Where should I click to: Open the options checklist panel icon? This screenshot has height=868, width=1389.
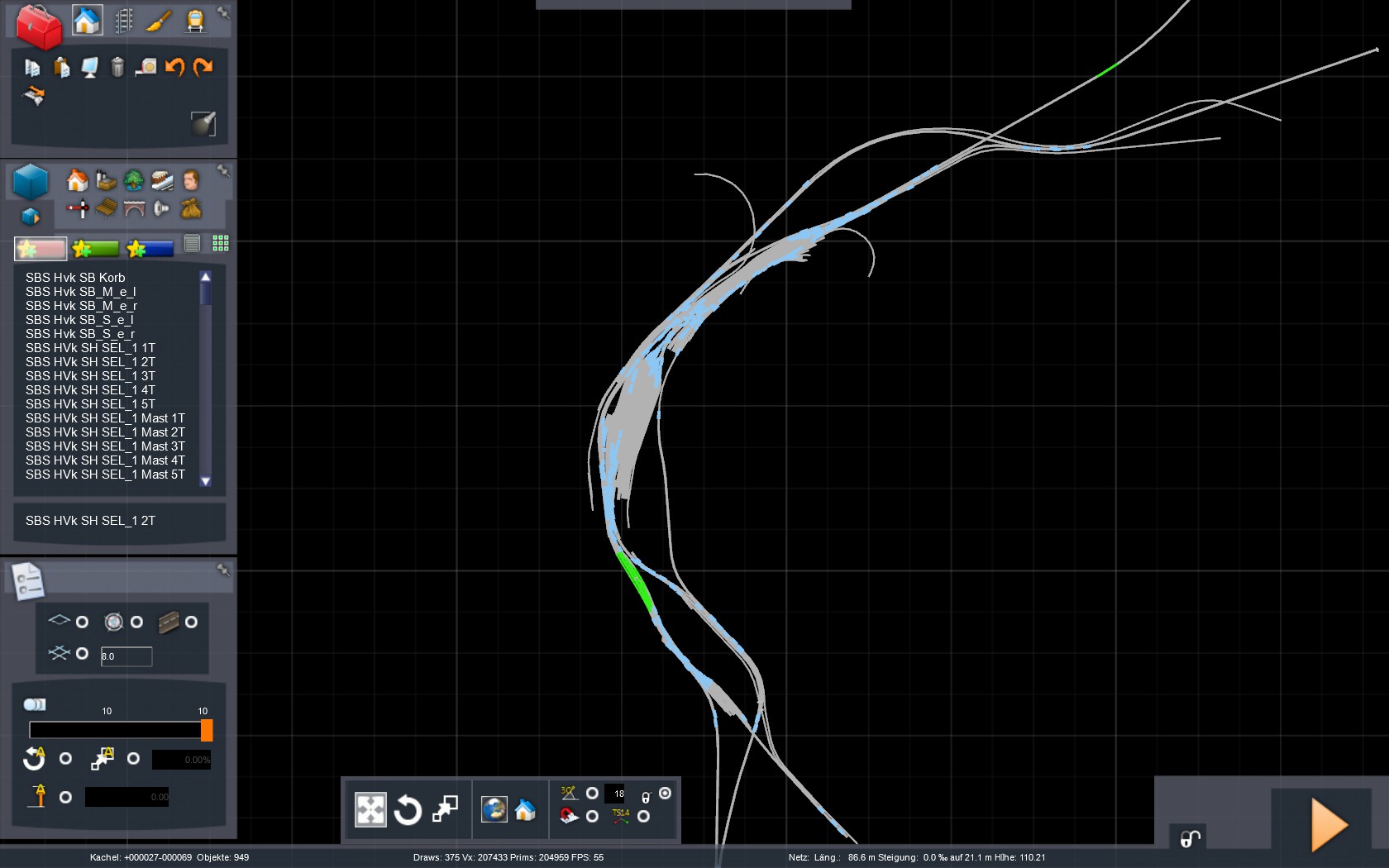click(28, 581)
